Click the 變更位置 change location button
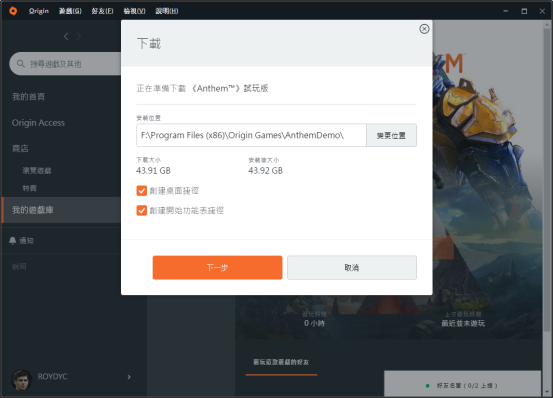The image size is (553, 398). point(391,135)
